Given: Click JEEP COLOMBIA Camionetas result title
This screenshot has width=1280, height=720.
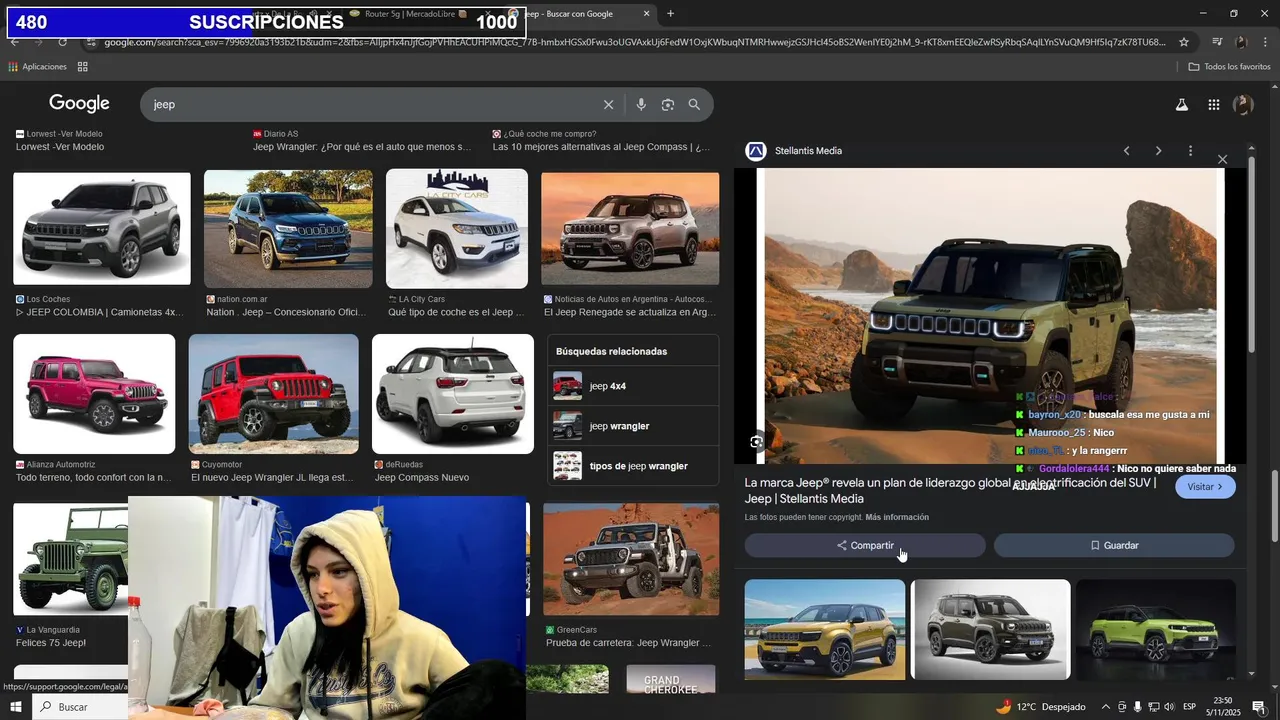Looking at the screenshot, I should point(100,313).
